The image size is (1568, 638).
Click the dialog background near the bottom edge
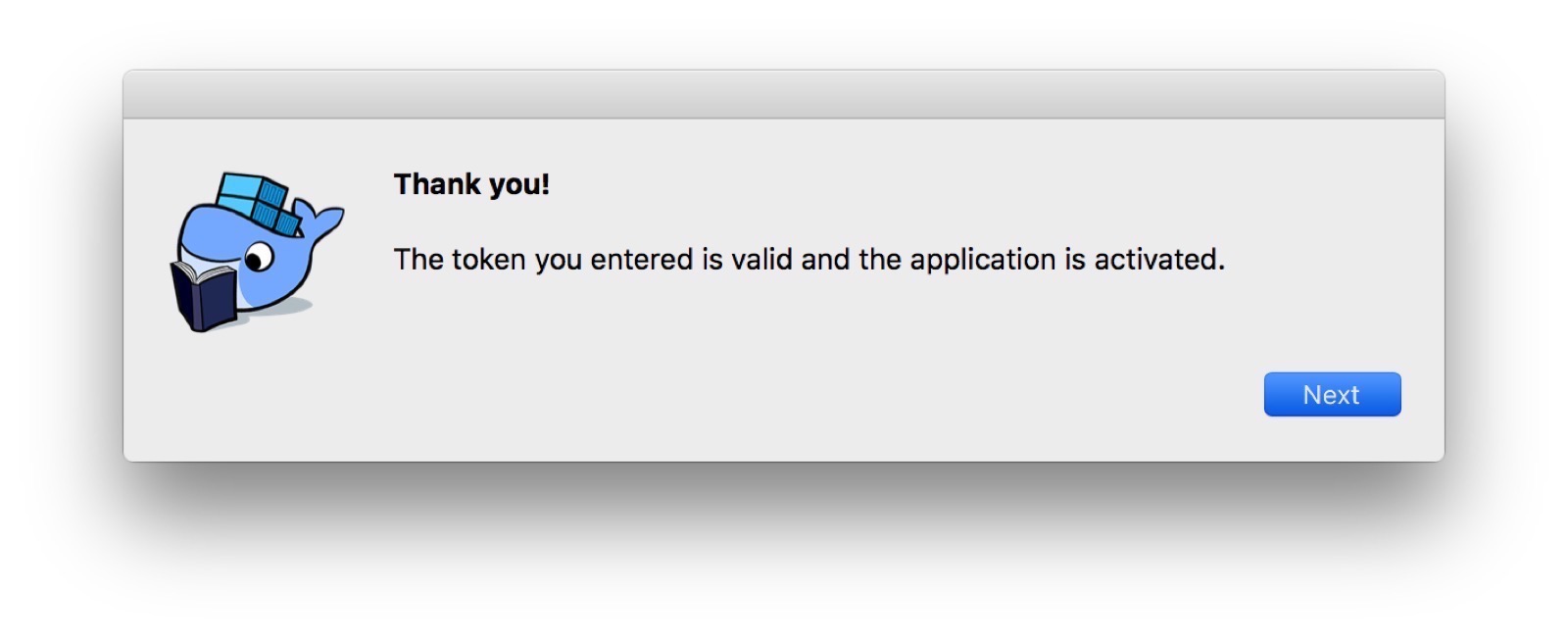click(784, 441)
